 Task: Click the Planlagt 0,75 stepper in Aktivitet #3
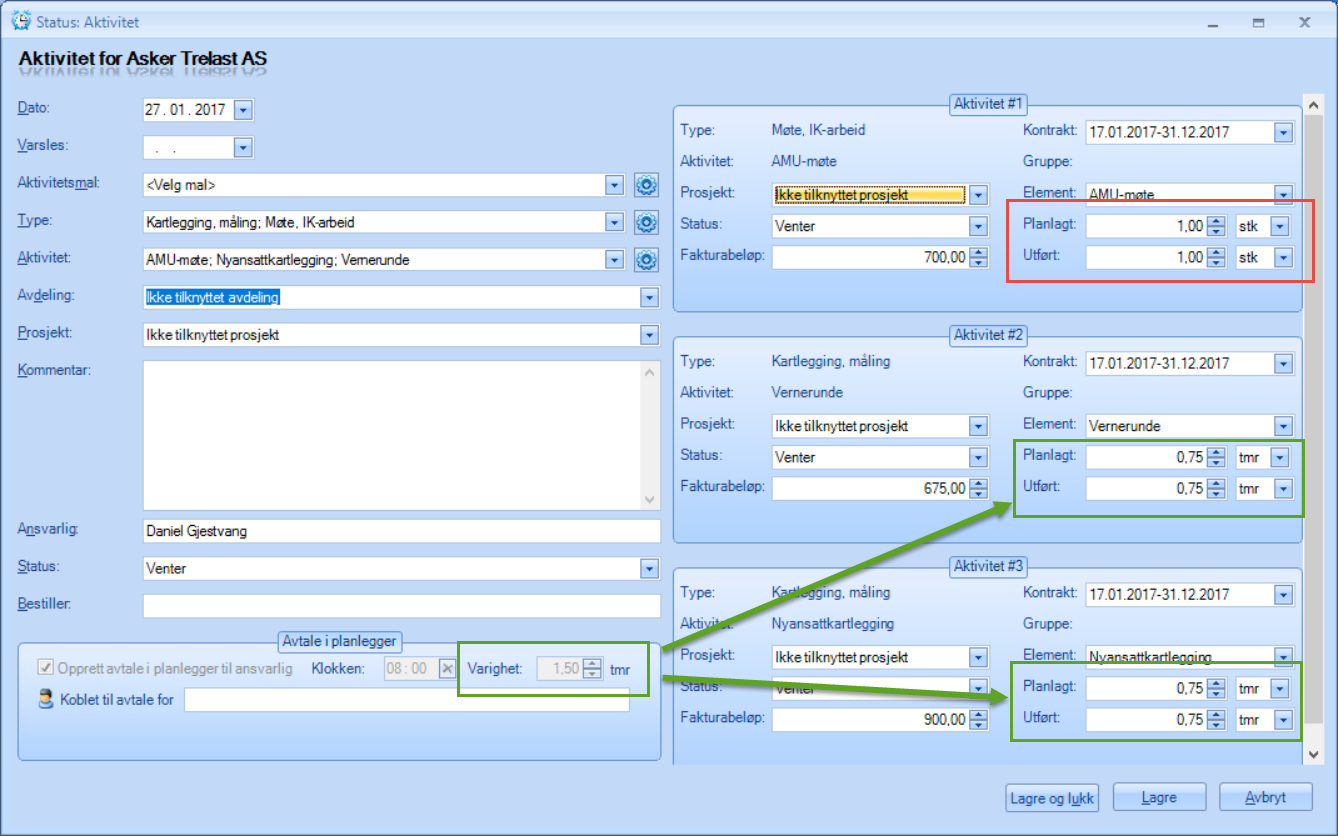click(x=1216, y=688)
